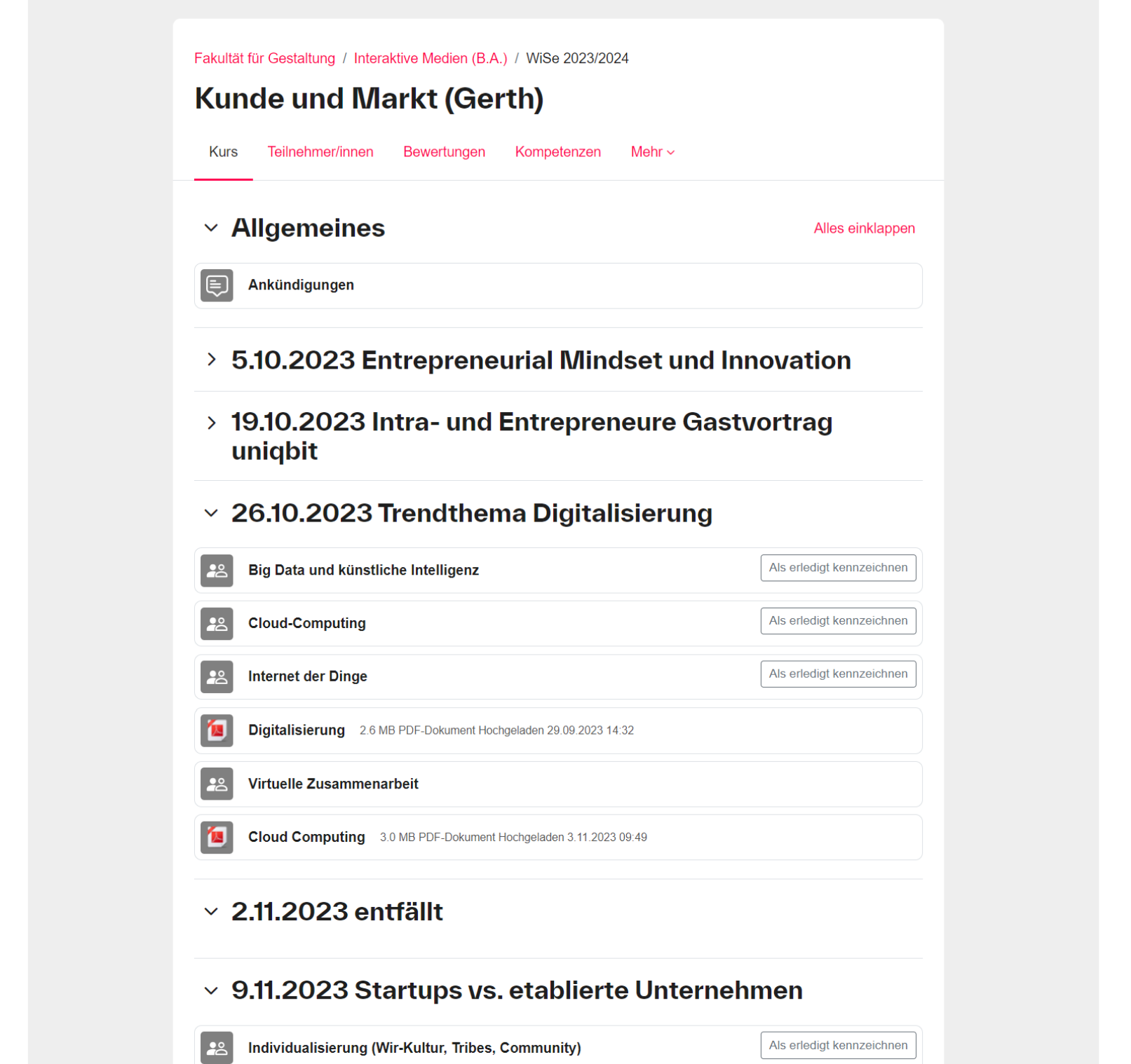Mark Internet der Dinge as erledigt

pos(837,674)
